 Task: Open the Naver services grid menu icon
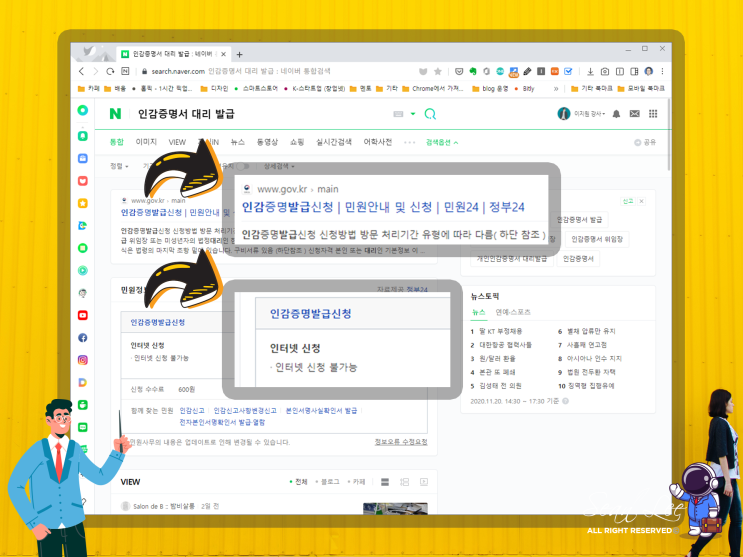tap(653, 114)
